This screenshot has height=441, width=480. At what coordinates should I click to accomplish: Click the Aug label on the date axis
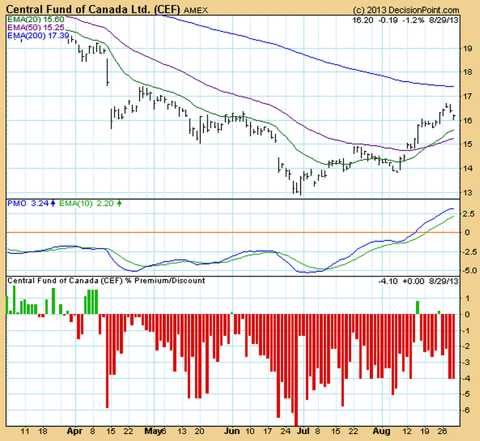381,431
